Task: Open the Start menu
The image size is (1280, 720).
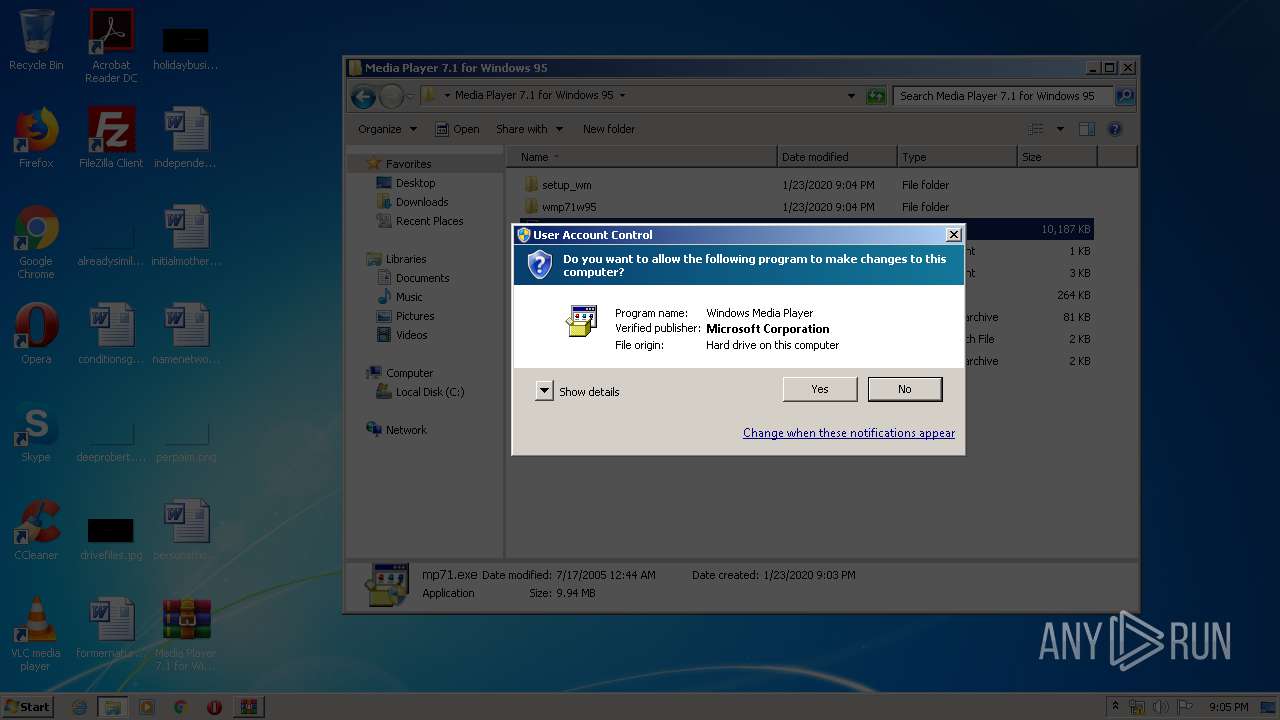Action: (x=27, y=706)
